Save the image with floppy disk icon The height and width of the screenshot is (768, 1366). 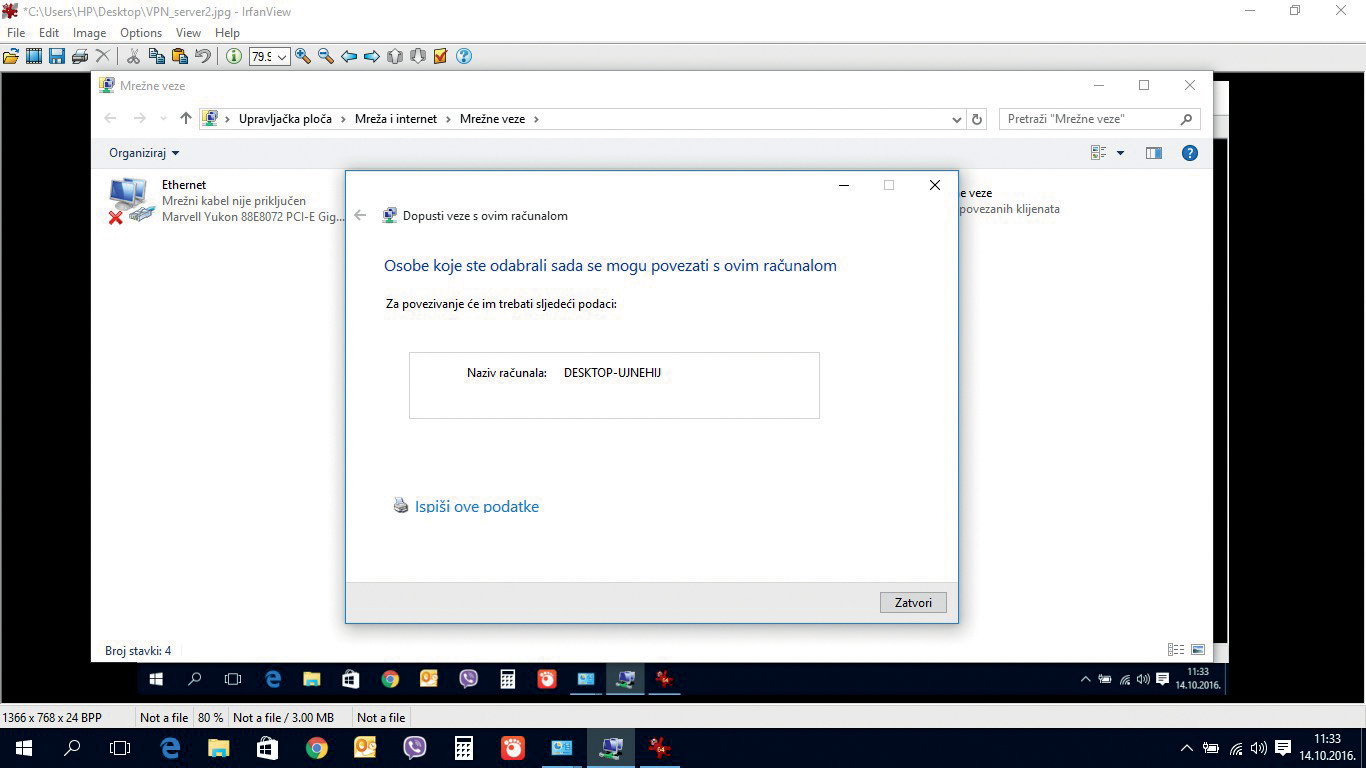56,57
